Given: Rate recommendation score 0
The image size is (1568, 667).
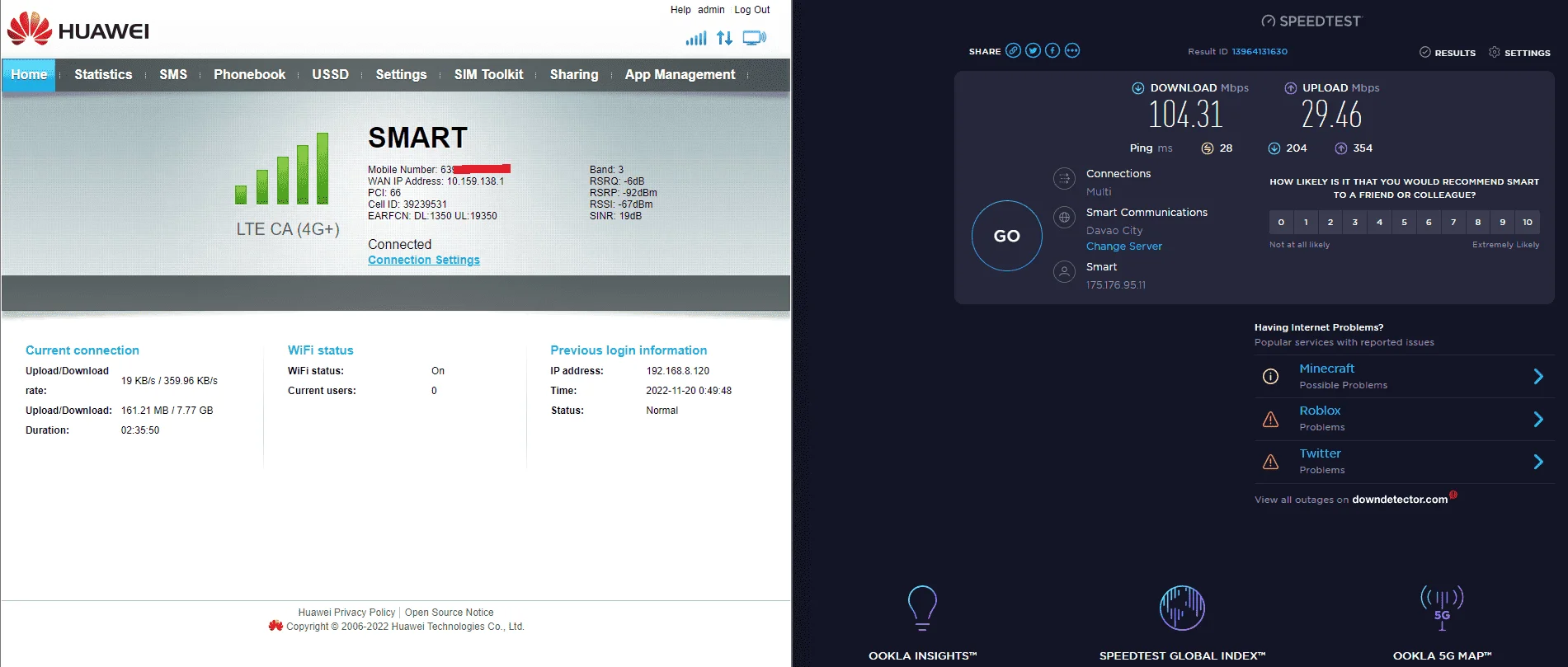Looking at the screenshot, I should click(1281, 222).
